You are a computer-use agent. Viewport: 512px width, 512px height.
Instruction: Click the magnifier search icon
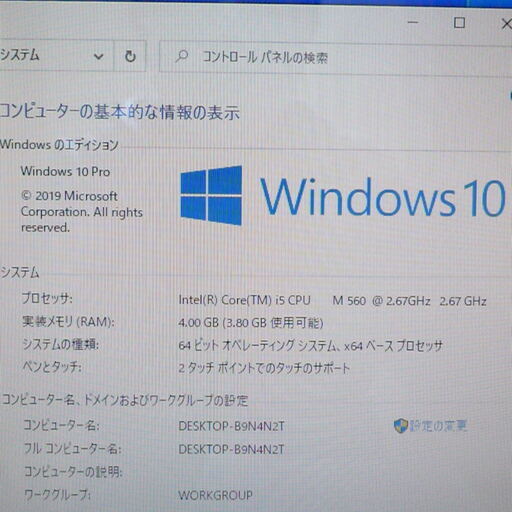[182, 56]
